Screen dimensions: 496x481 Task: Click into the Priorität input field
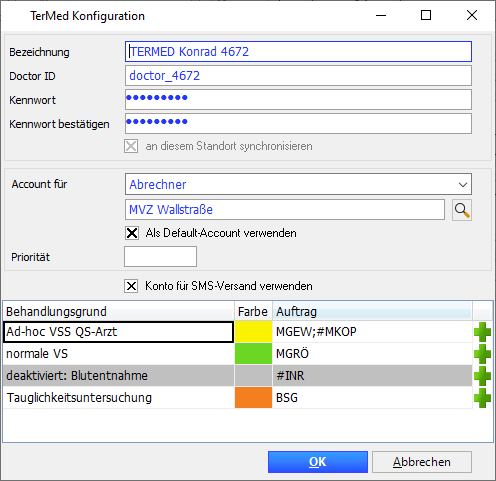pyautogui.click(x=160, y=257)
